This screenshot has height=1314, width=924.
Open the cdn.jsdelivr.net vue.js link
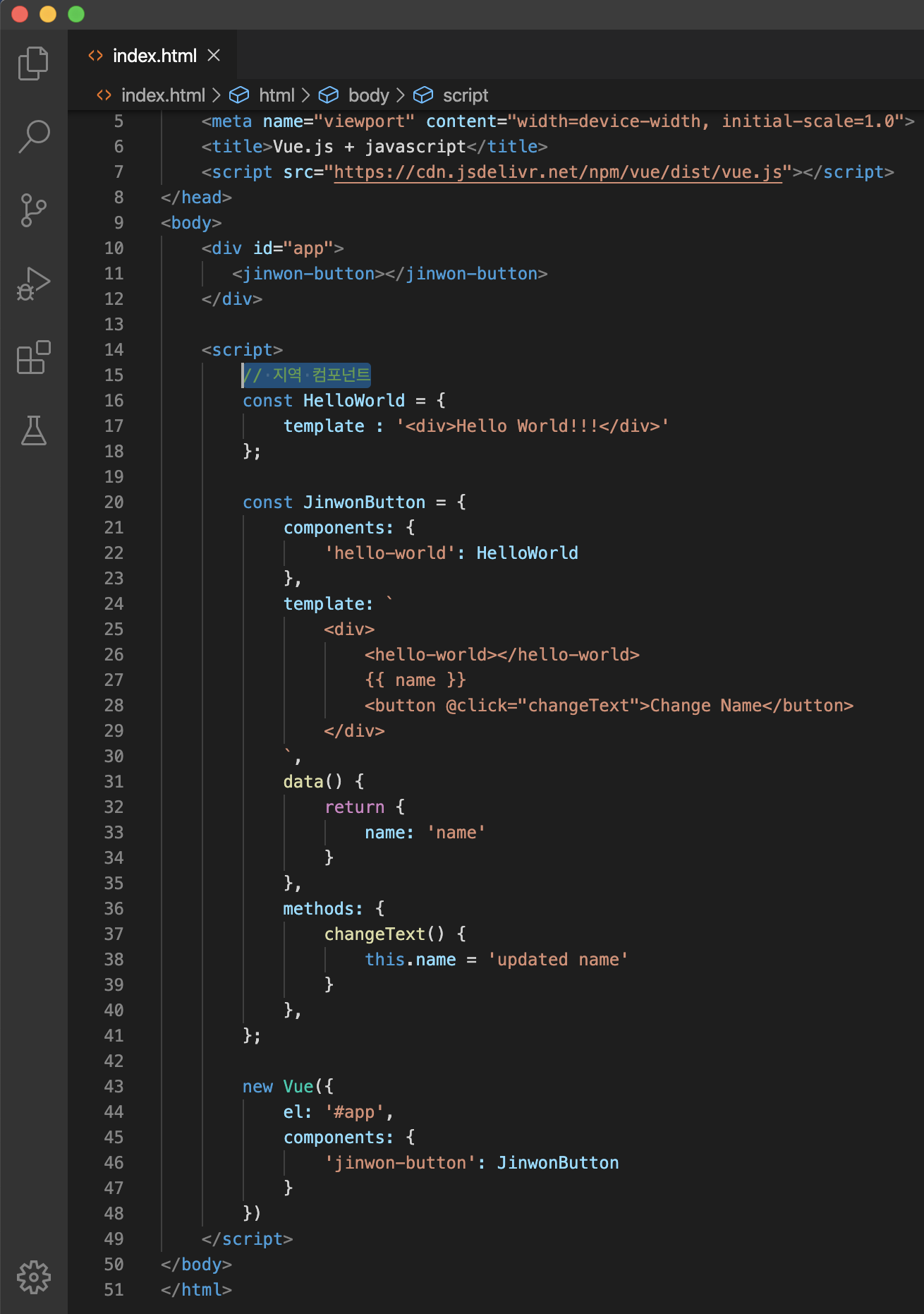coord(558,172)
